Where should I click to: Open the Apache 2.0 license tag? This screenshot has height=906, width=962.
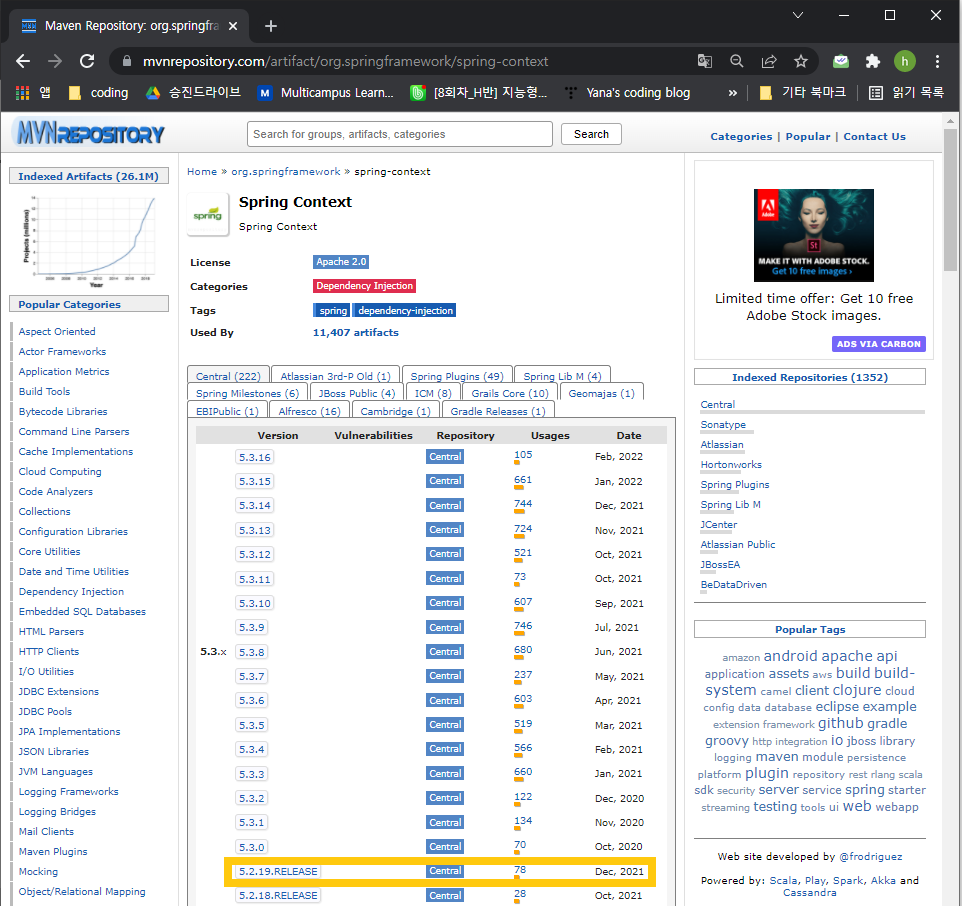[341, 262]
